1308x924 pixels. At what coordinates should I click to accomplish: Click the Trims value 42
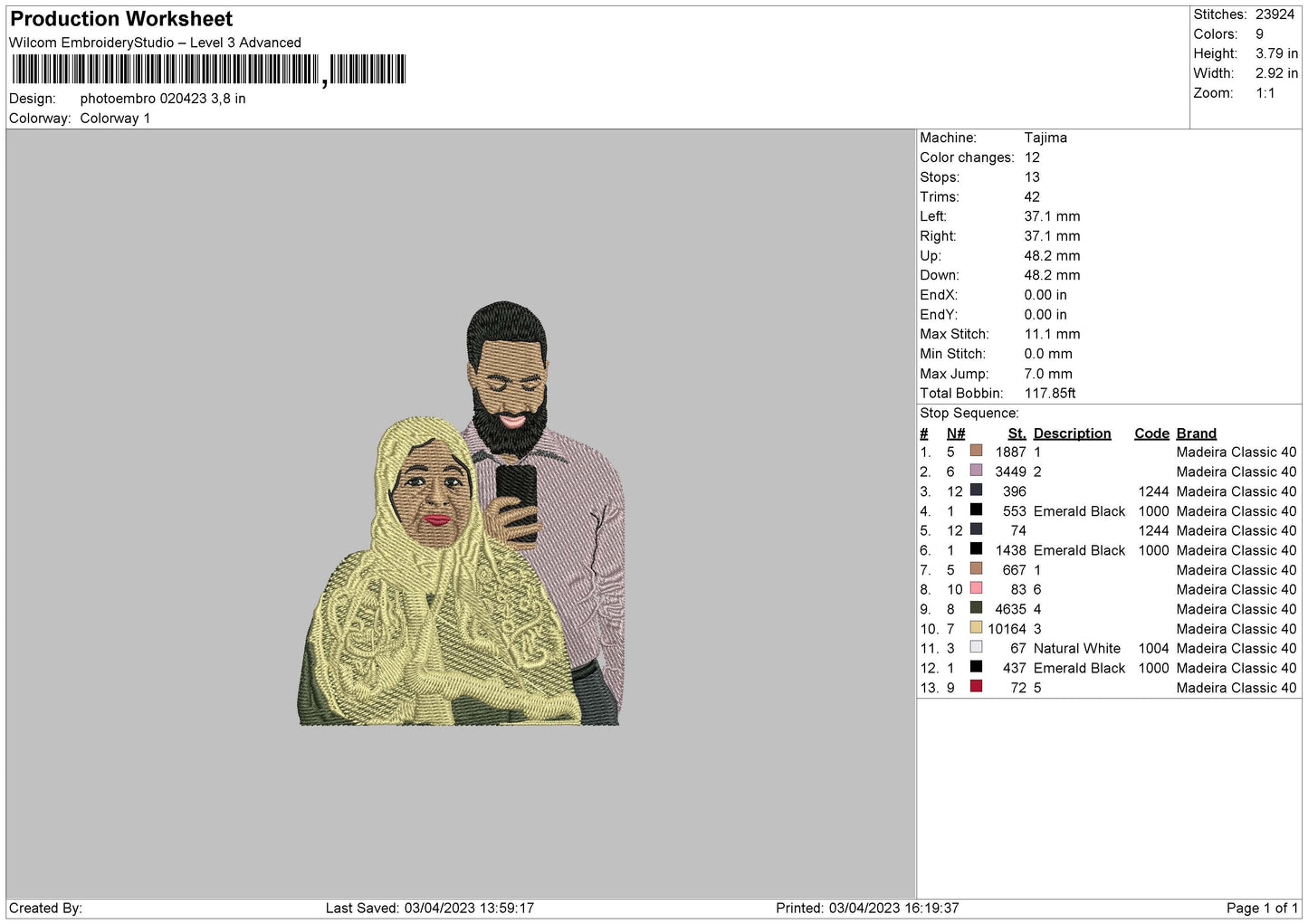(x=1032, y=197)
